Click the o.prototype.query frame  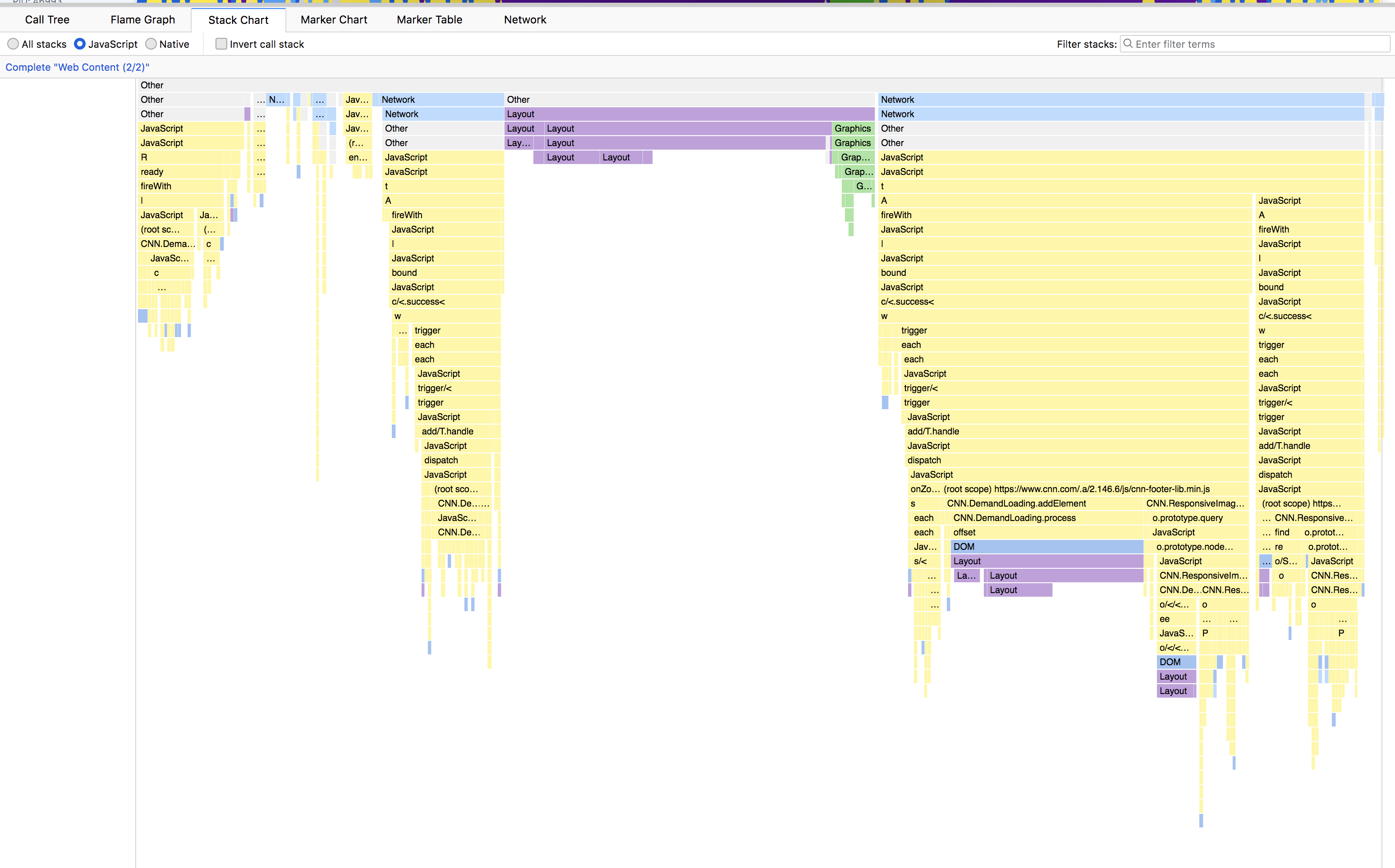[1199, 518]
